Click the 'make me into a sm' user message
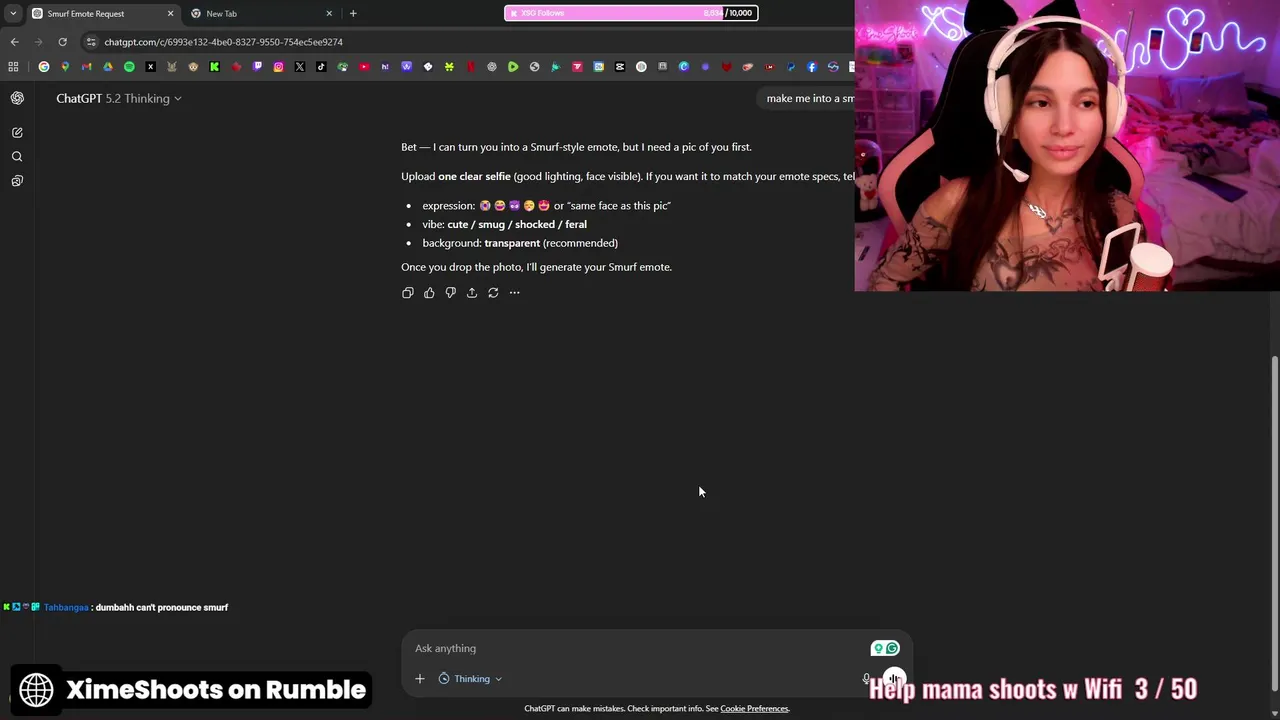Screen dimensions: 1280x720 tap(810, 98)
